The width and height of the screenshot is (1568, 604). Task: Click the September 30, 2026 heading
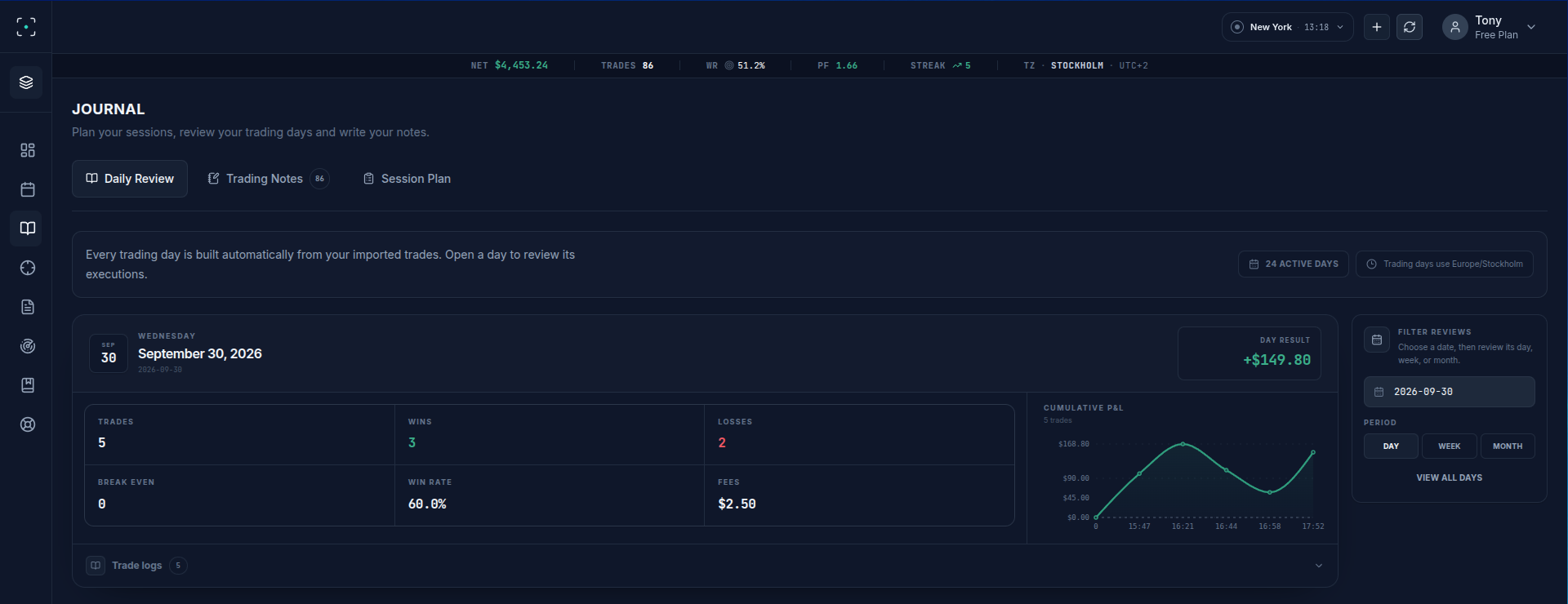pos(200,353)
